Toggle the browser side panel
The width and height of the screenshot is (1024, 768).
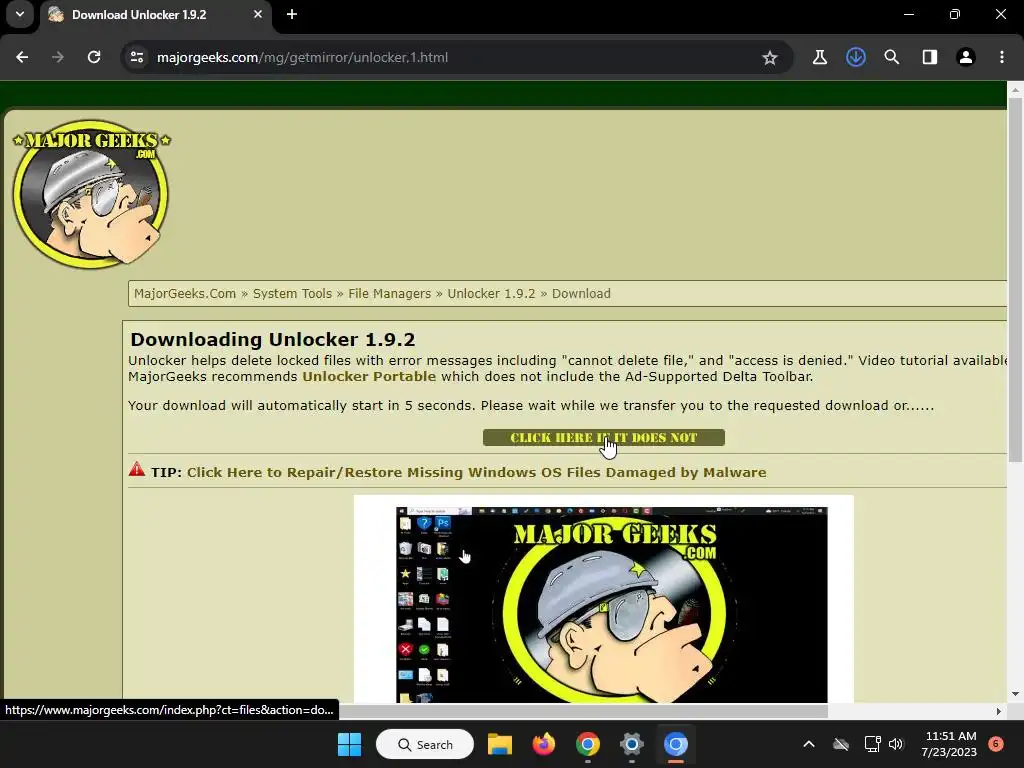point(929,57)
